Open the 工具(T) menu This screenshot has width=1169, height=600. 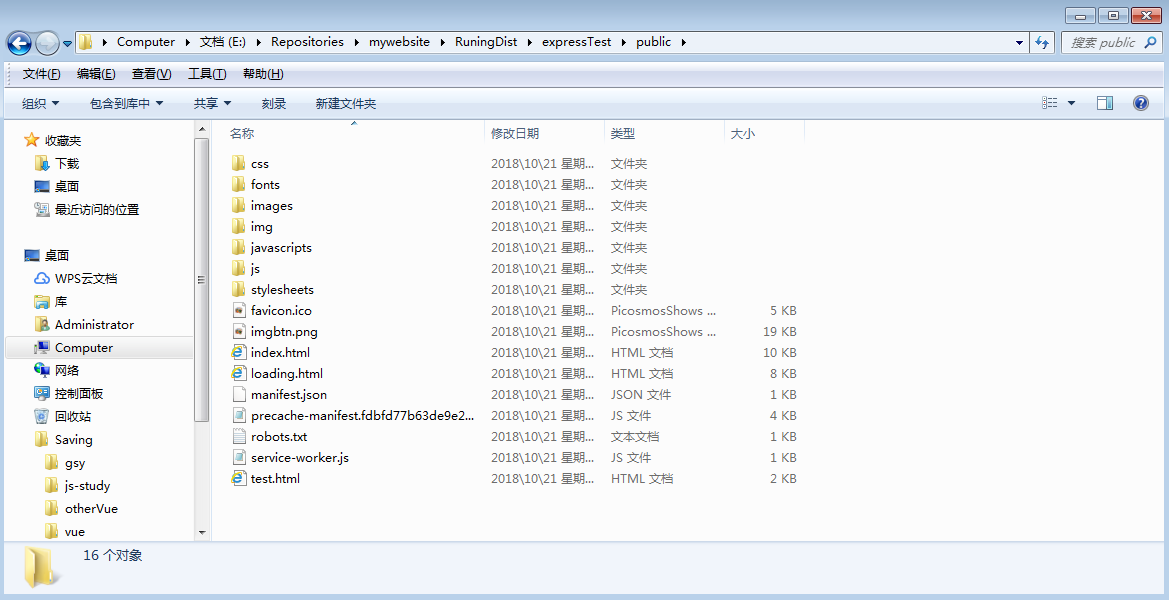point(207,74)
